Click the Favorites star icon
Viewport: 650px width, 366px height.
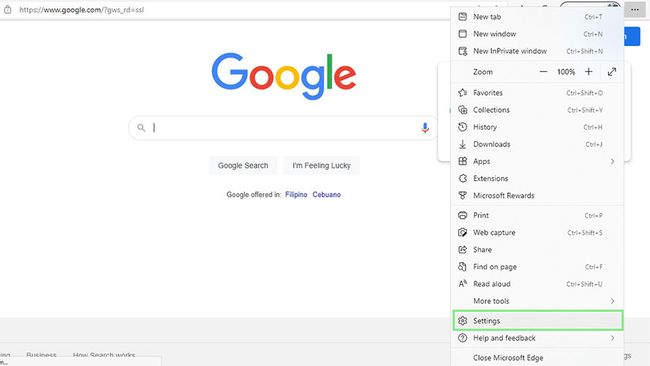463,93
